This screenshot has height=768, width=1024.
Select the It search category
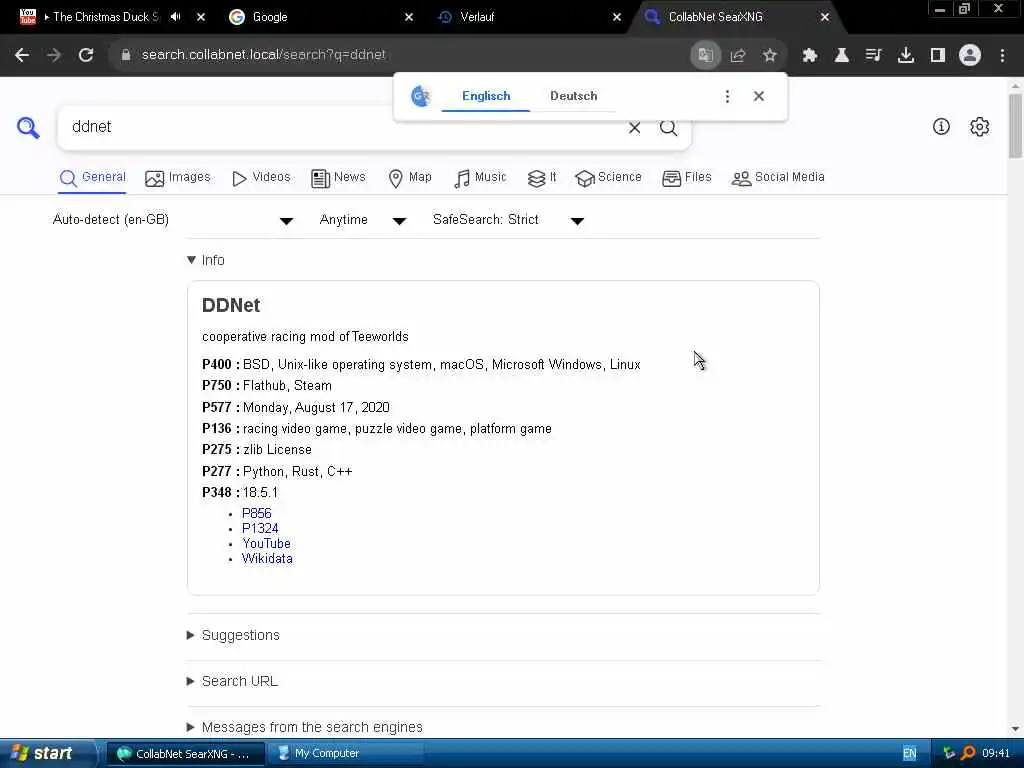(x=541, y=178)
